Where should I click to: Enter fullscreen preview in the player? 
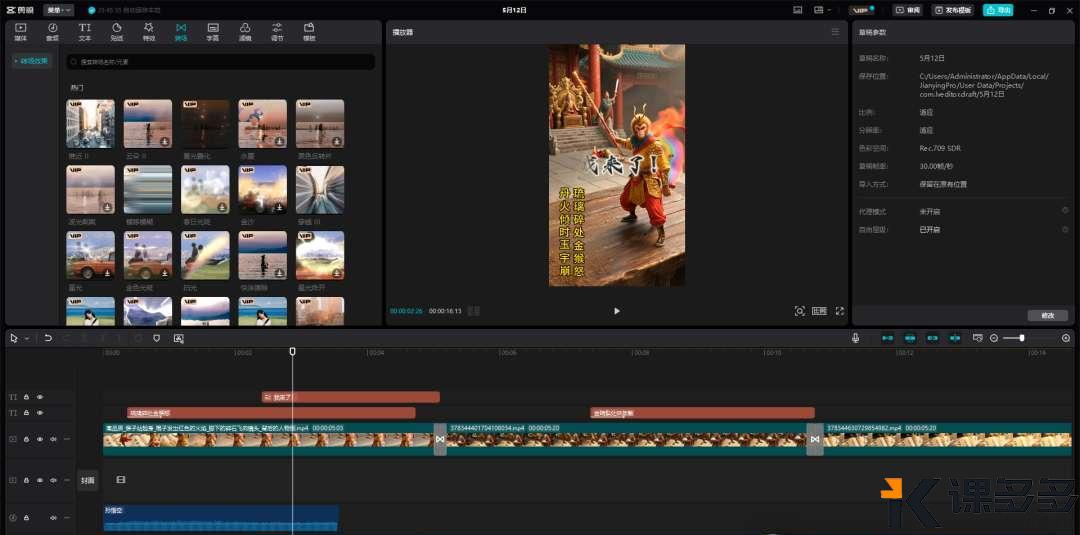tap(840, 311)
